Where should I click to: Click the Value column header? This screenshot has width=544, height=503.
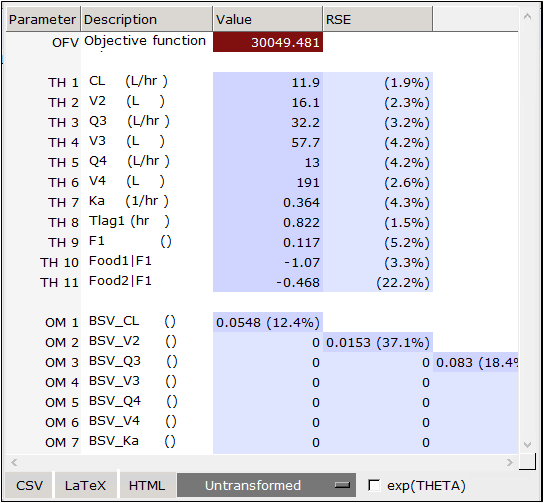click(x=267, y=19)
